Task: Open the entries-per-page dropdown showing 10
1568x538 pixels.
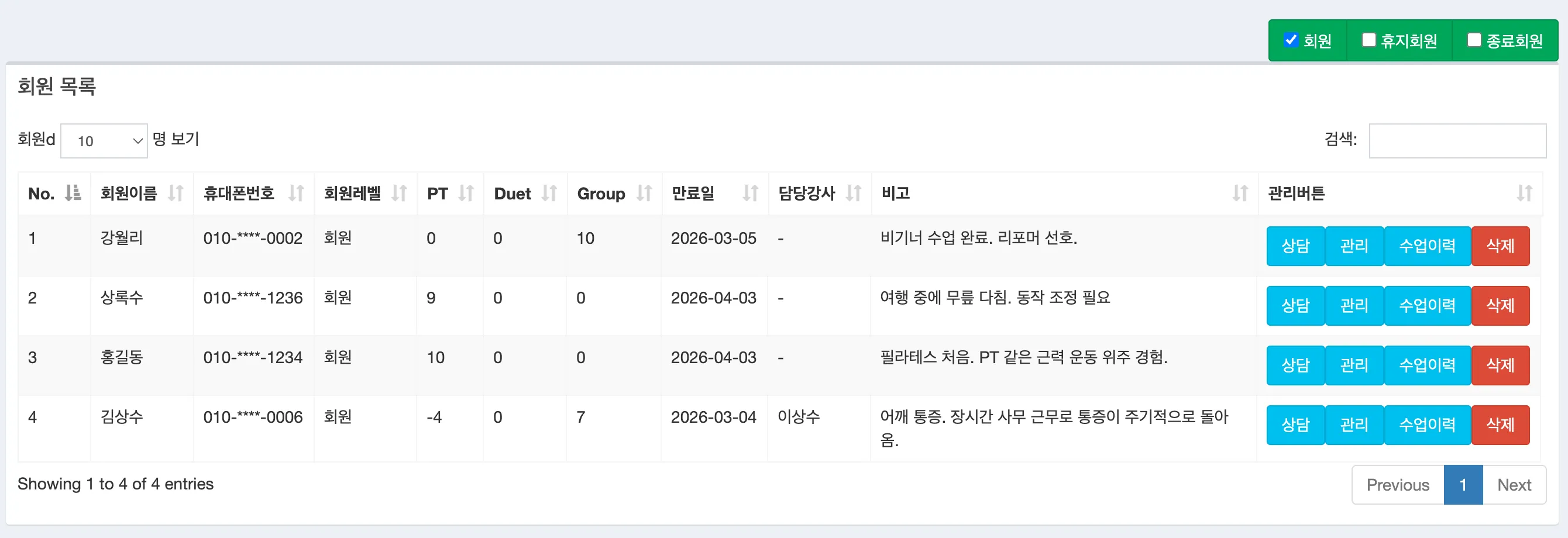Action: point(104,141)
